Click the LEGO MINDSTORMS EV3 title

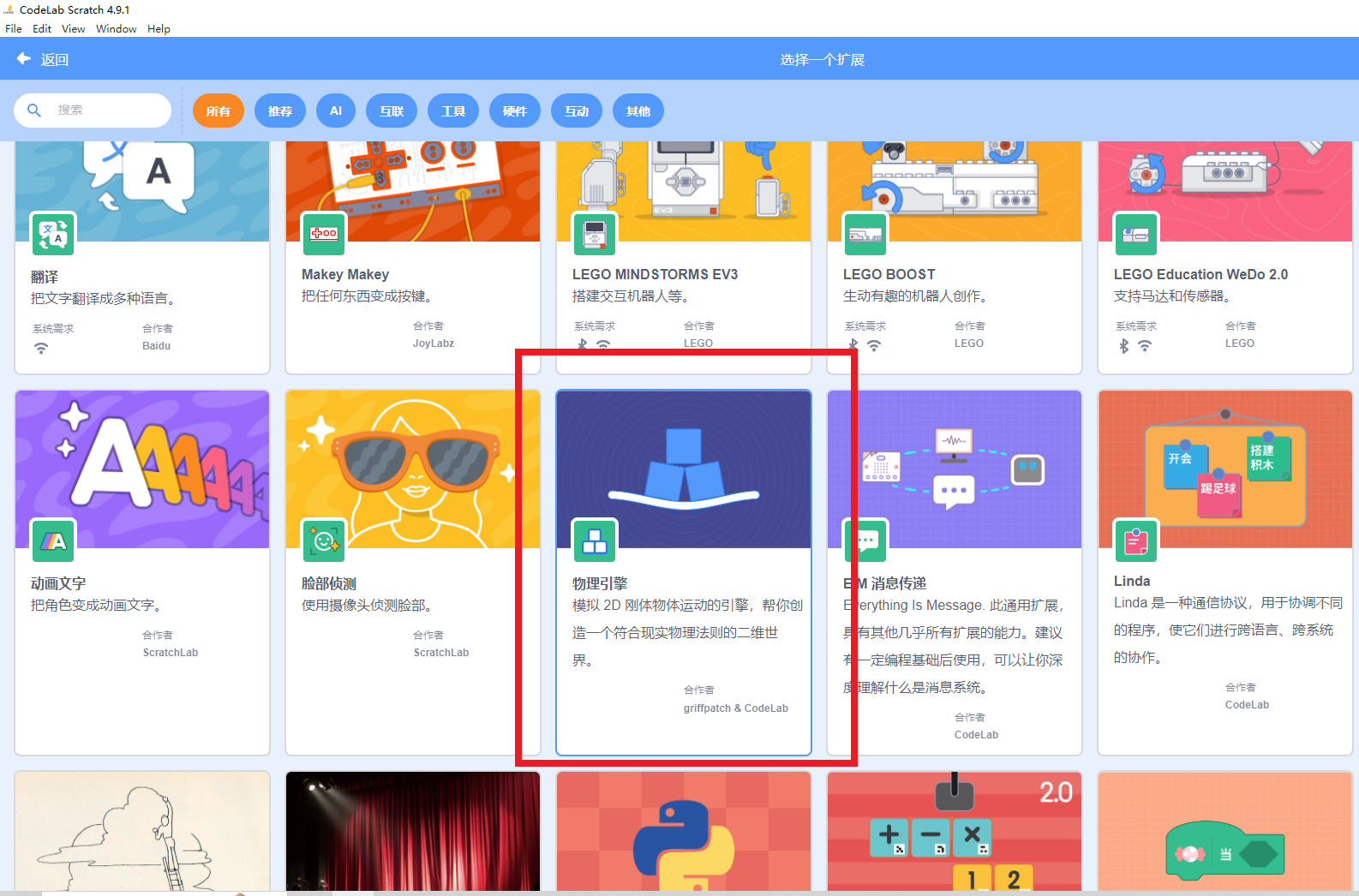tap(655, 274)
